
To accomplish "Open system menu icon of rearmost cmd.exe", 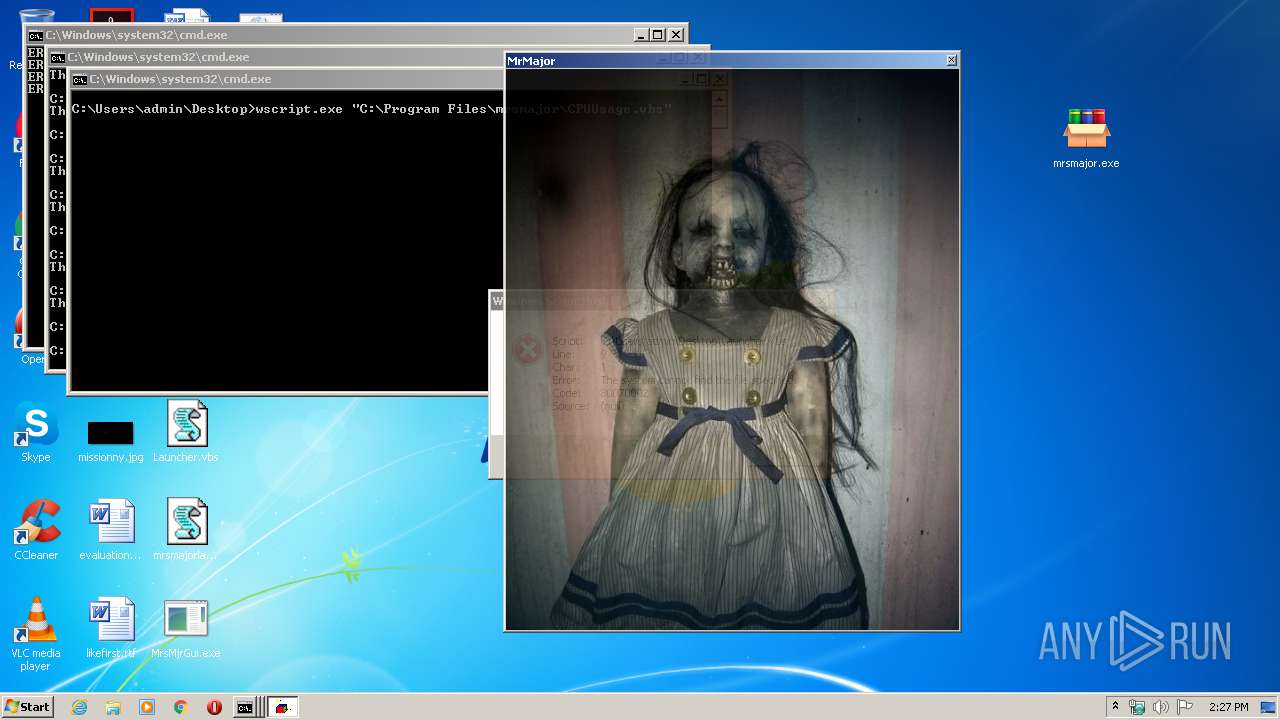I will click(35, 35).
